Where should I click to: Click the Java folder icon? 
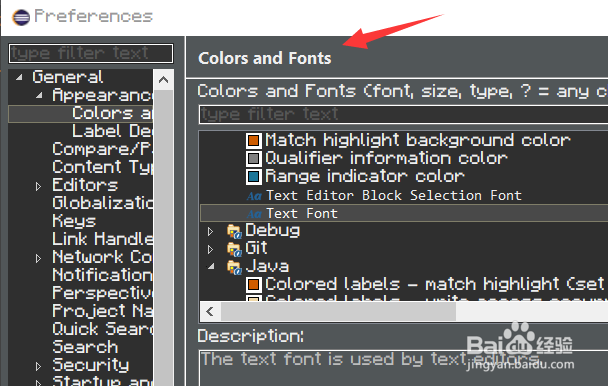tap(234, 267)
